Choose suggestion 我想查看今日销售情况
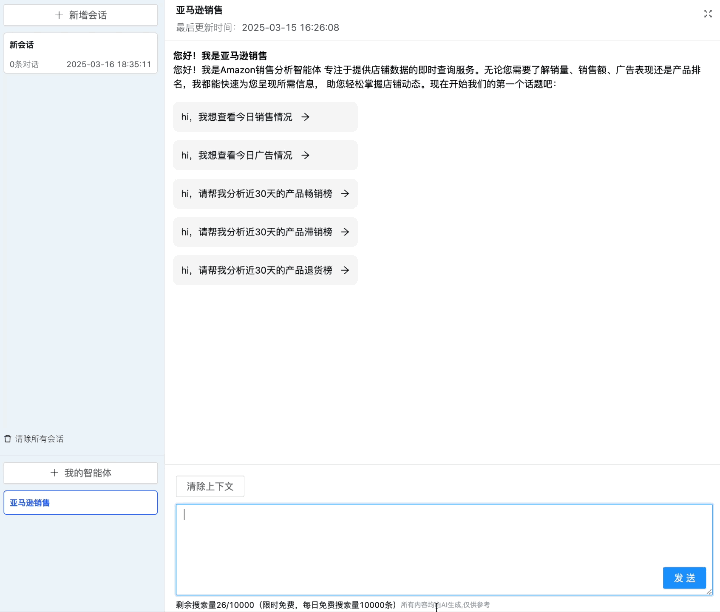The width and height of the screenshot is (720, 612). point(265,117)
